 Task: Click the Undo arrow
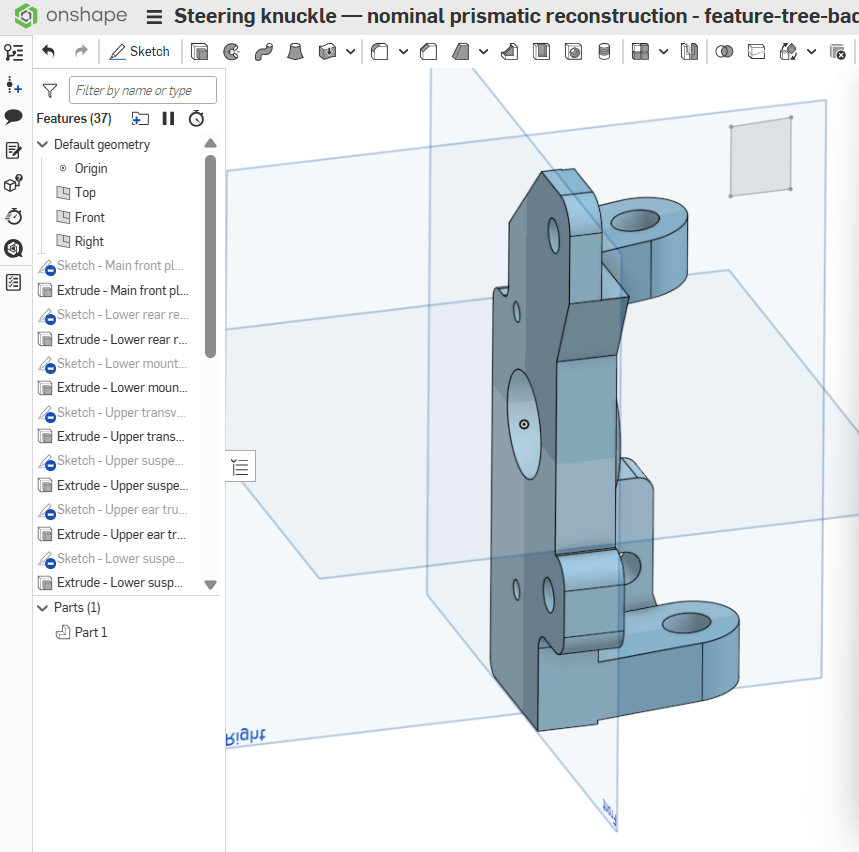(49, 52)
